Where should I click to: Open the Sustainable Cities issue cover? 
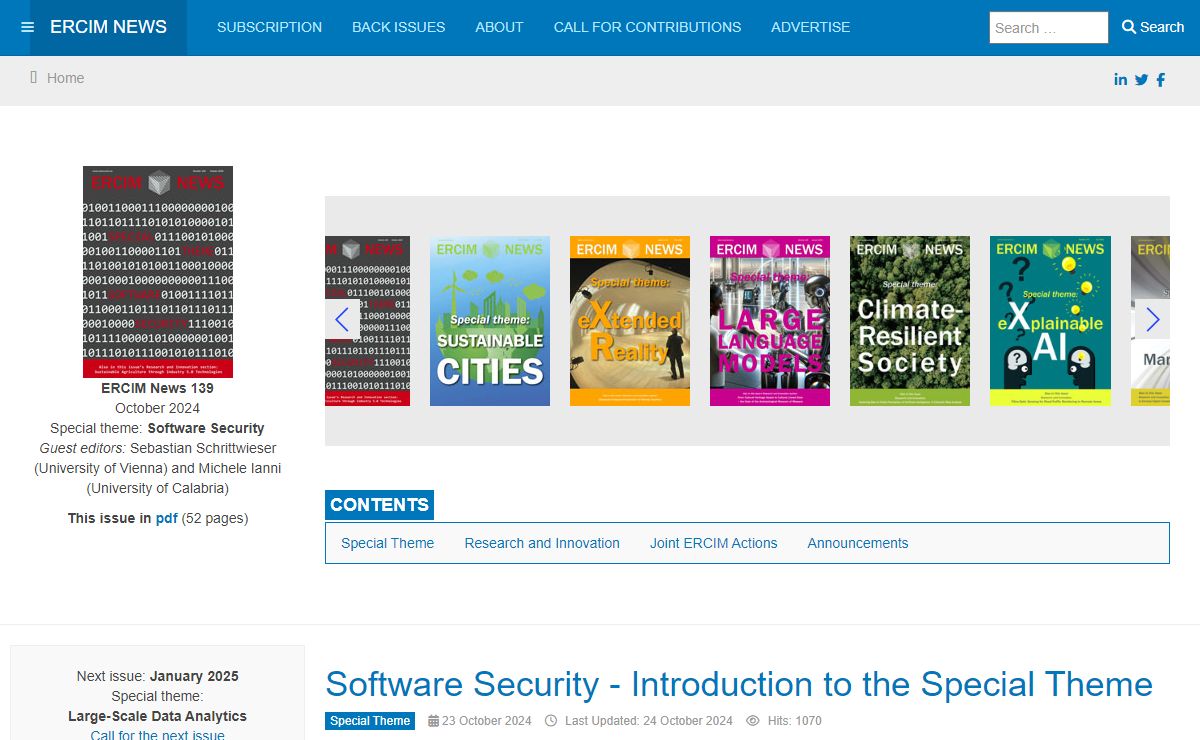pyautogui.click(x=490, y=321)
